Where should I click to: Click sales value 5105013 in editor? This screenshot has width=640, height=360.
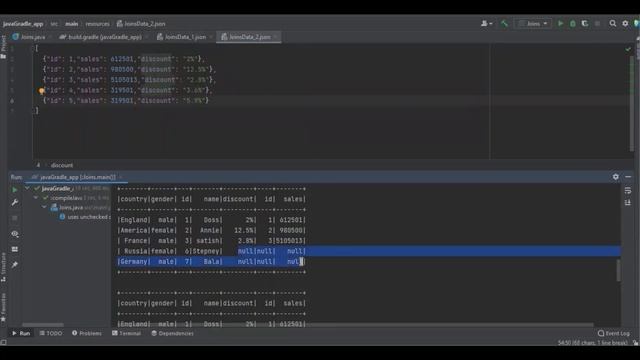pos(124,80)
